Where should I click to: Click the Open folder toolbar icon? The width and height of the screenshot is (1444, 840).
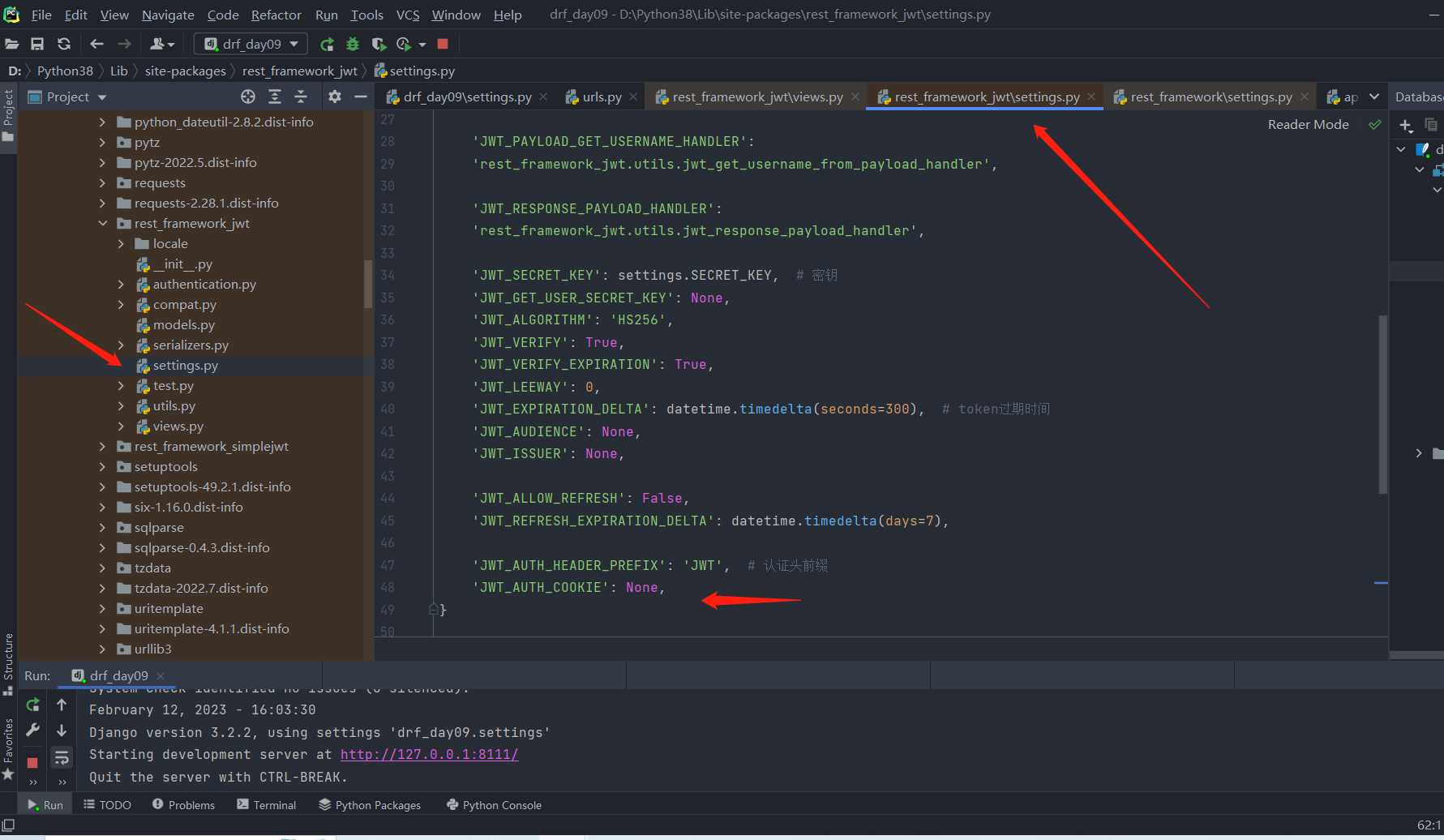11,44
